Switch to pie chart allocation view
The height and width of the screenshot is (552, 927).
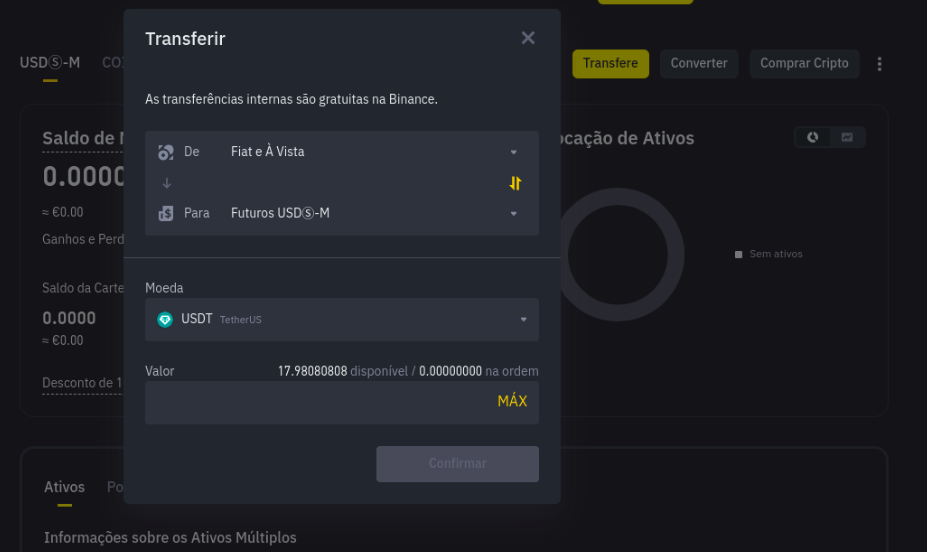tap(812, 137)
